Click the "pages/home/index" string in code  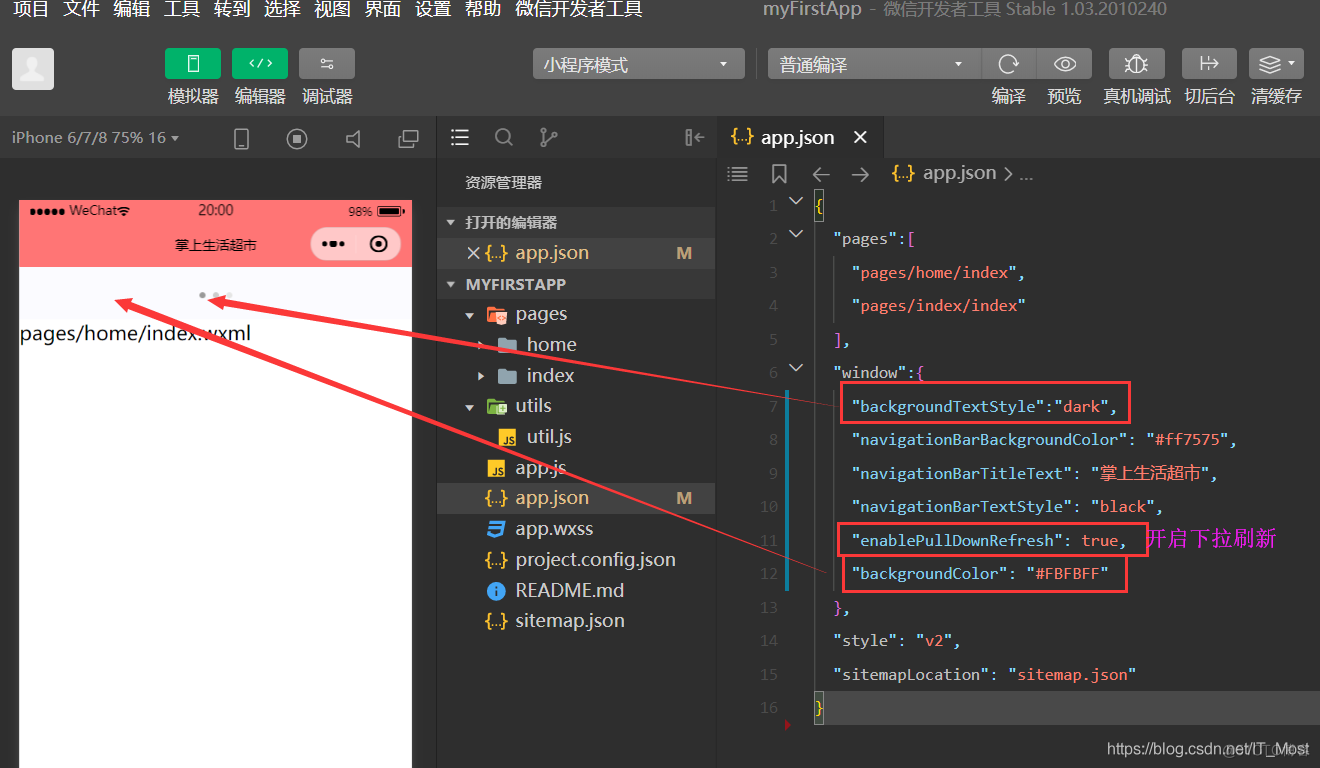tap(934, 272)
